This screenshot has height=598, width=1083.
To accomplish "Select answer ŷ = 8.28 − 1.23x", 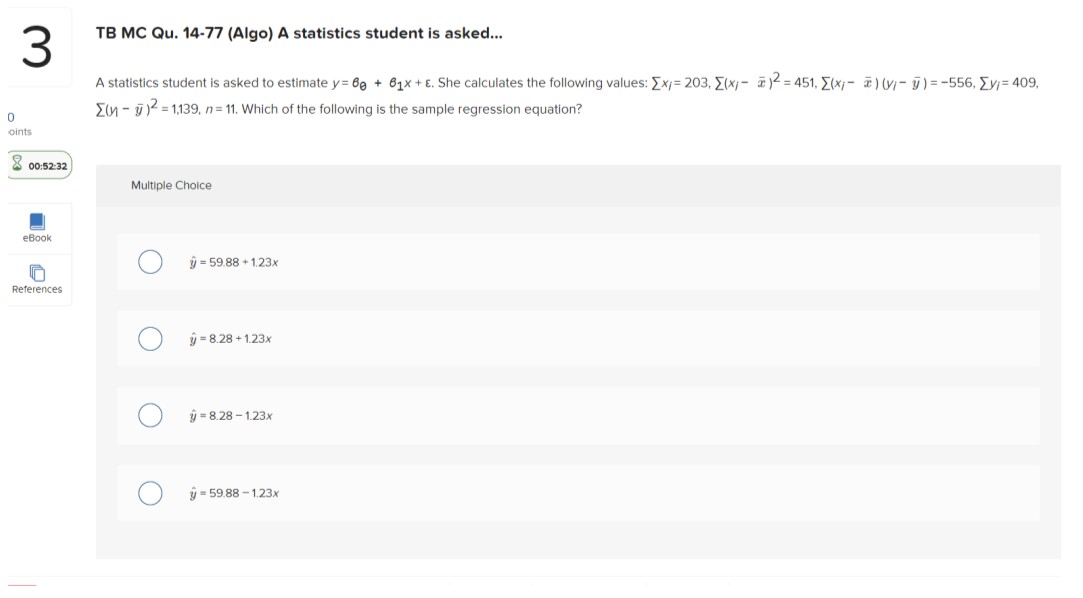I will [x=150, y=415].
